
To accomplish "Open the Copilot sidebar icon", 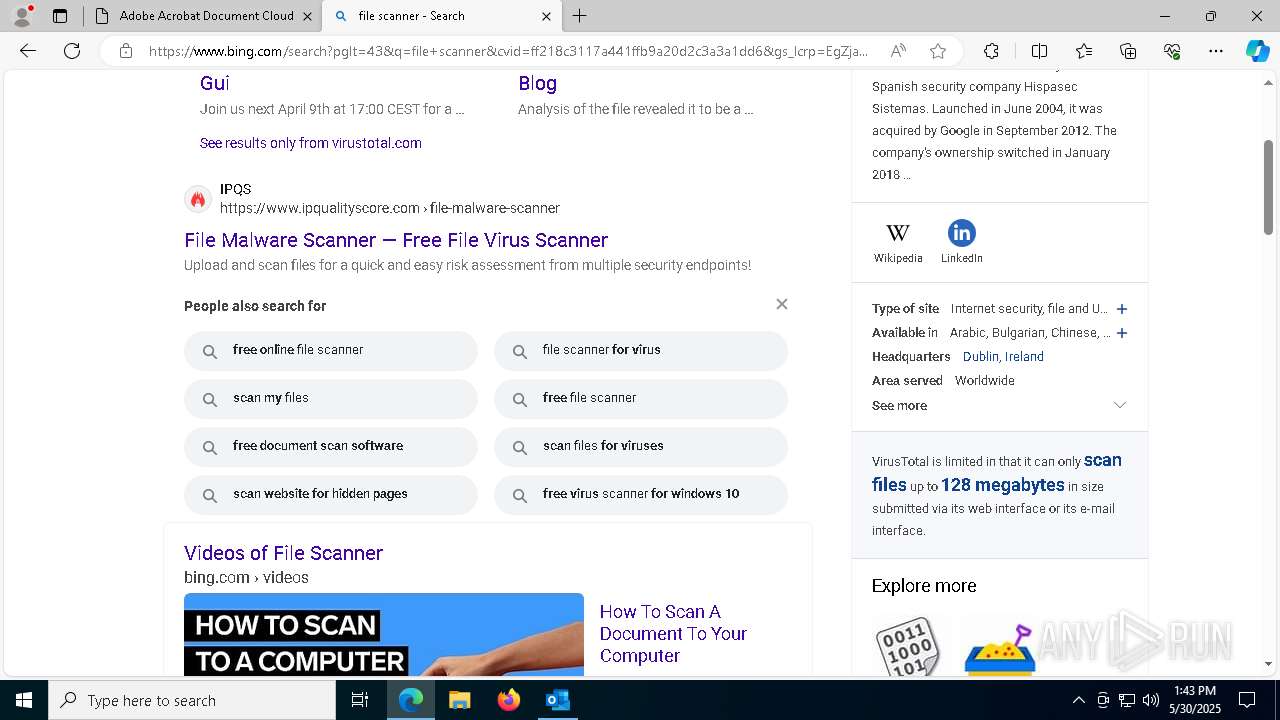I will [1257, 51].
